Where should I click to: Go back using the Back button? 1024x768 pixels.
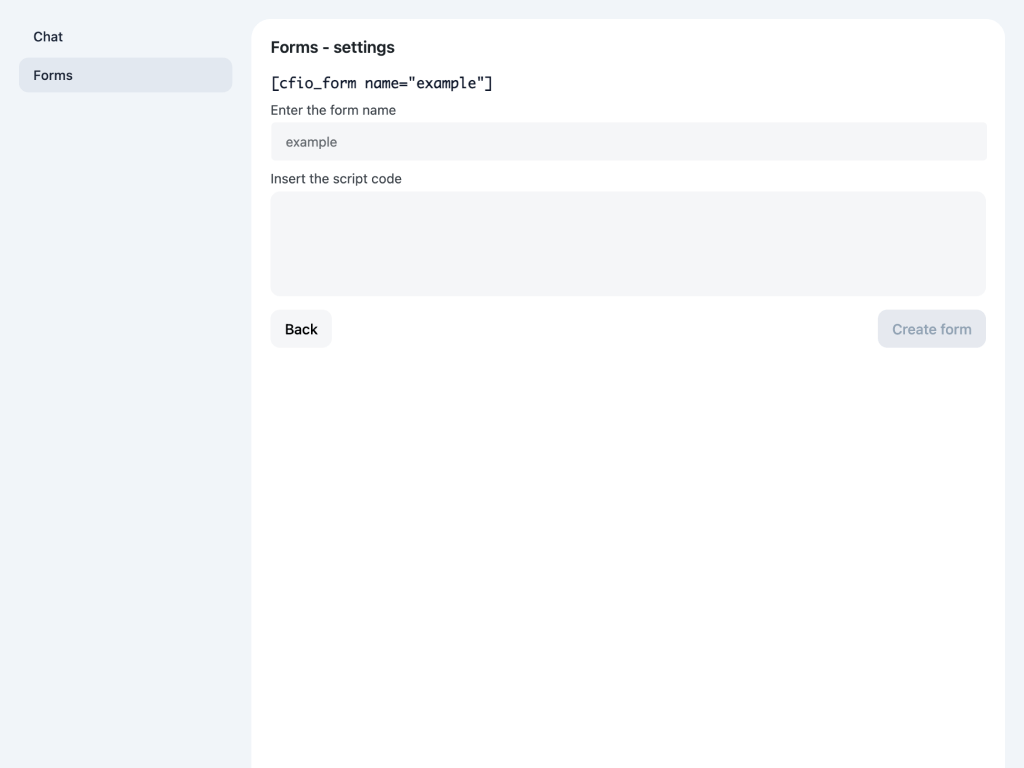point(300,329)
